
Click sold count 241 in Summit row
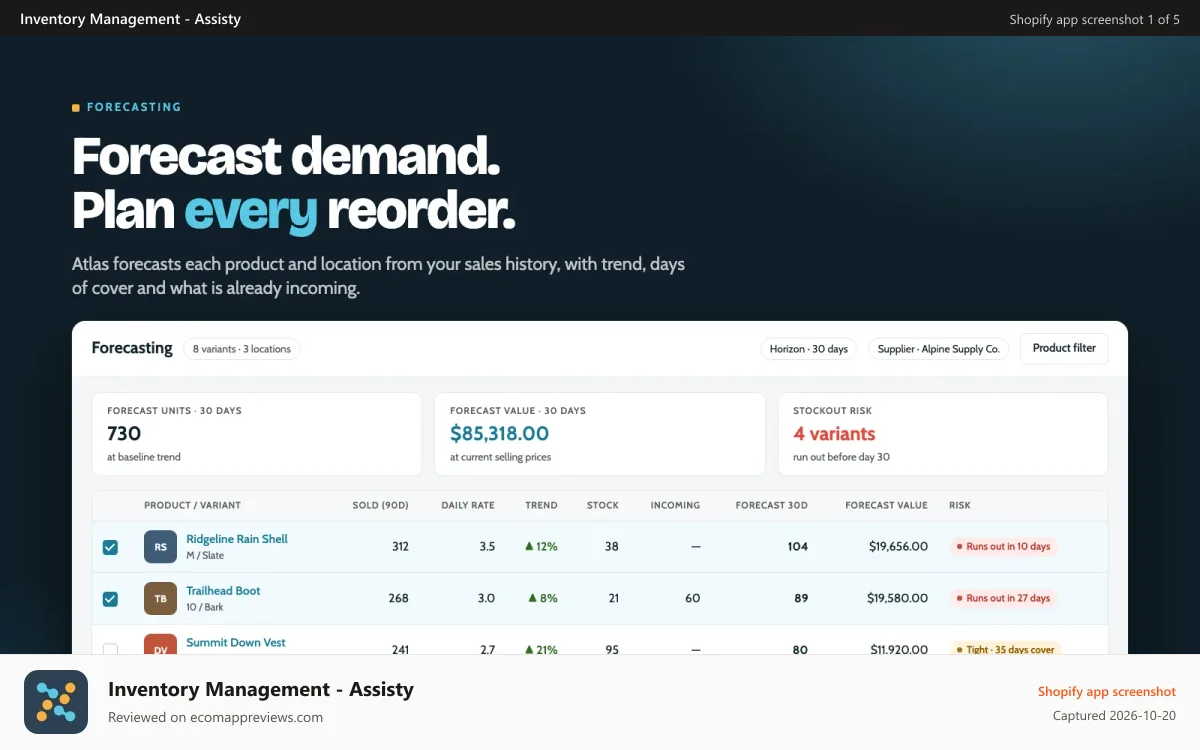400,650
